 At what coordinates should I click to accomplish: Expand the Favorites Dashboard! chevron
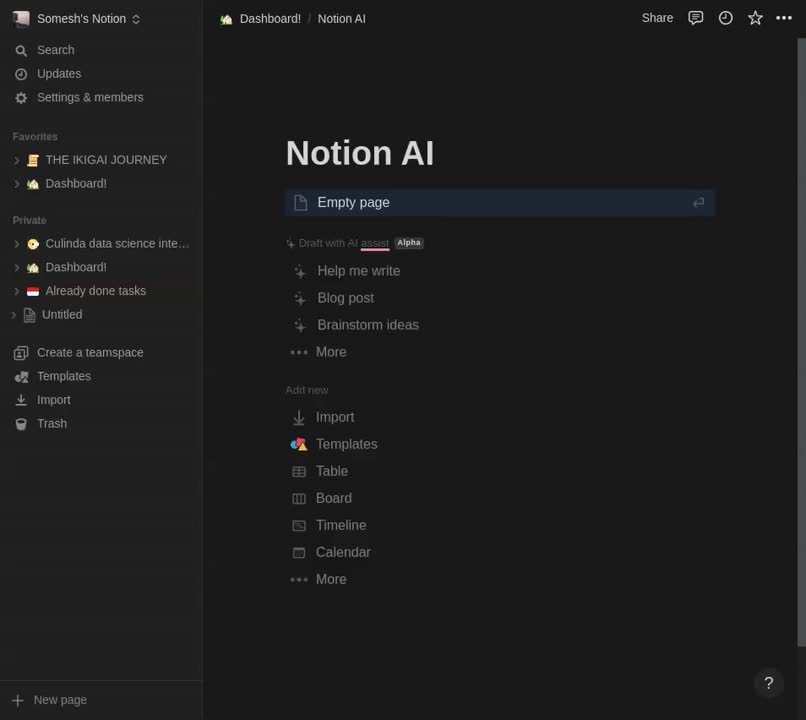click(x=16, y=184)
